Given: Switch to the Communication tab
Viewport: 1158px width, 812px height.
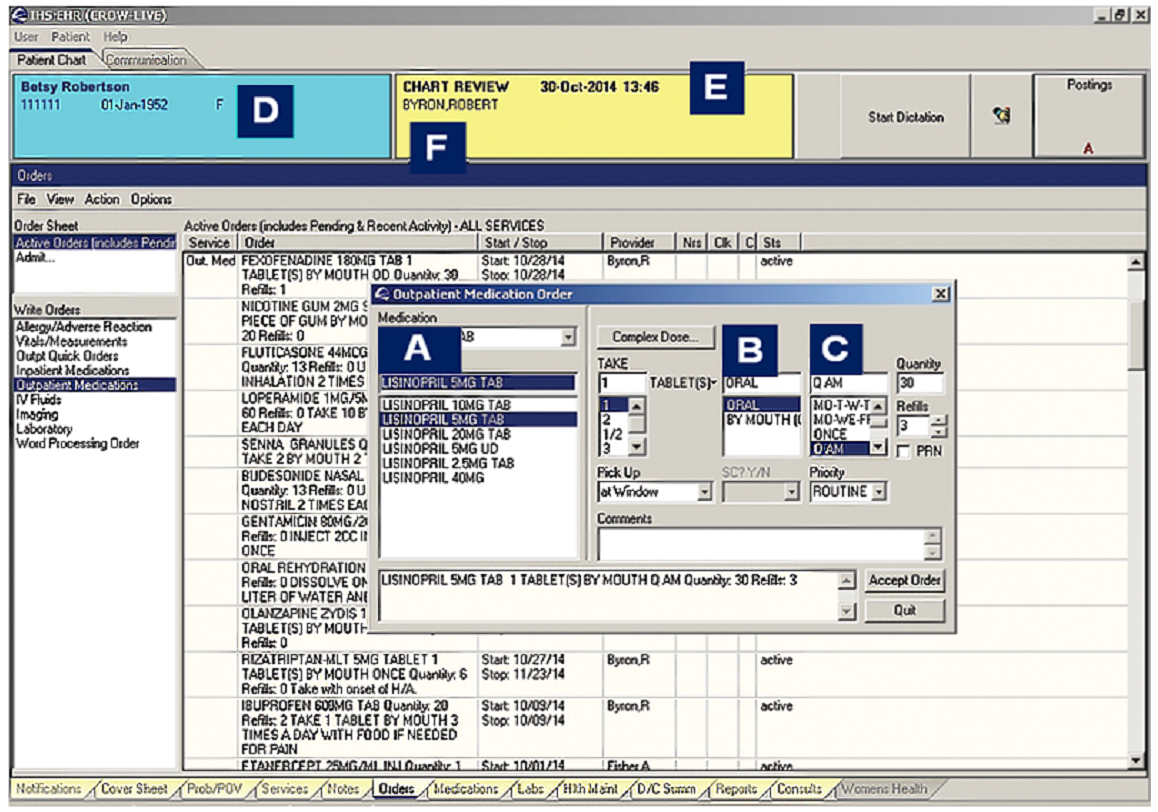Looking at the screenshot, I should click(146, 60).
